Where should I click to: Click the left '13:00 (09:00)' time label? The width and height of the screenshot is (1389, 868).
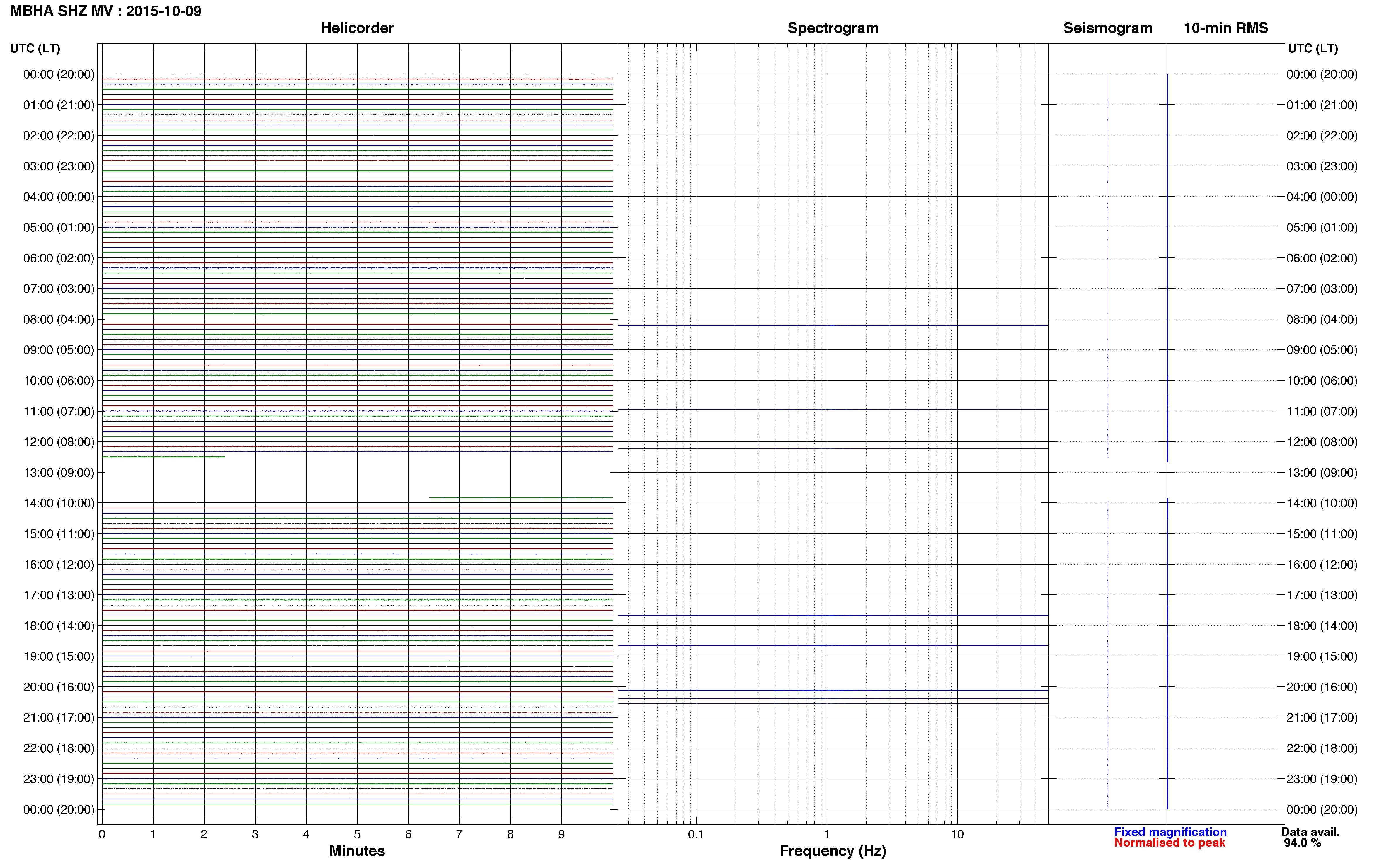pyautogui.click(x=59, y=473)
